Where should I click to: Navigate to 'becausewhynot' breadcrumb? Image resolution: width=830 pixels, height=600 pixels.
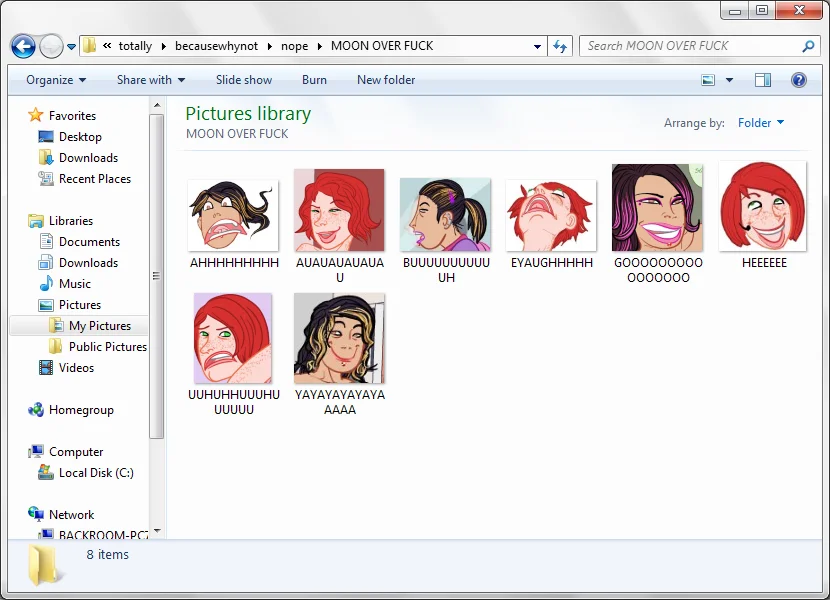pyautogui.click(x=216, y=46)
